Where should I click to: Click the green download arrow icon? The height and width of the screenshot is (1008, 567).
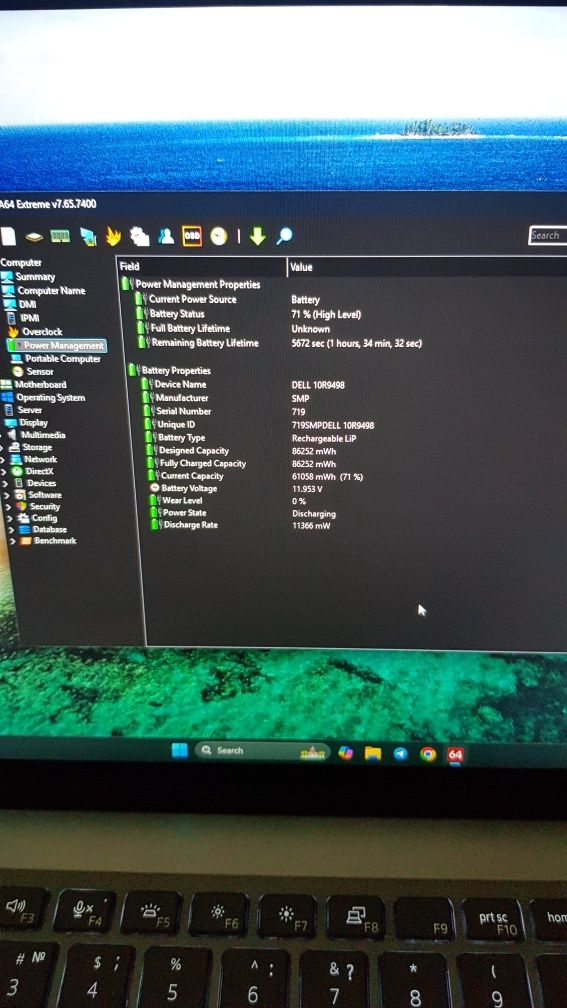pyautogui.click(x=257, y=236)
